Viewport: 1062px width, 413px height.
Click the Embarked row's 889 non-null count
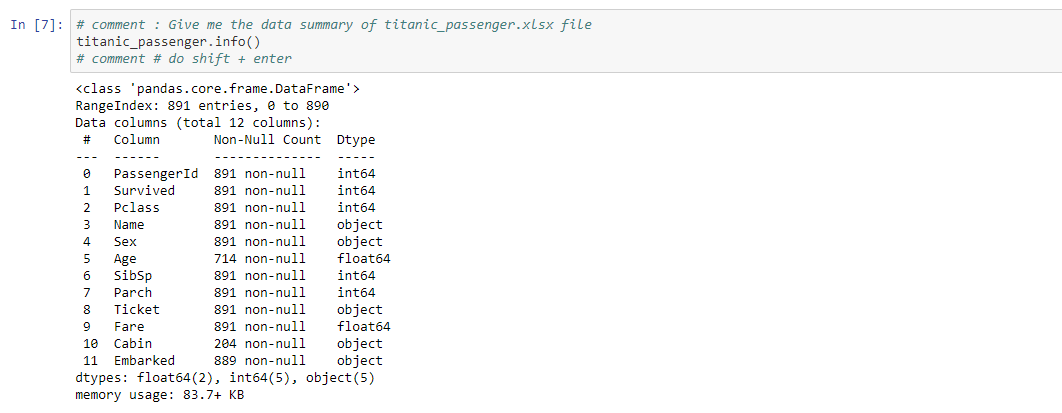(x=260, y=360)
